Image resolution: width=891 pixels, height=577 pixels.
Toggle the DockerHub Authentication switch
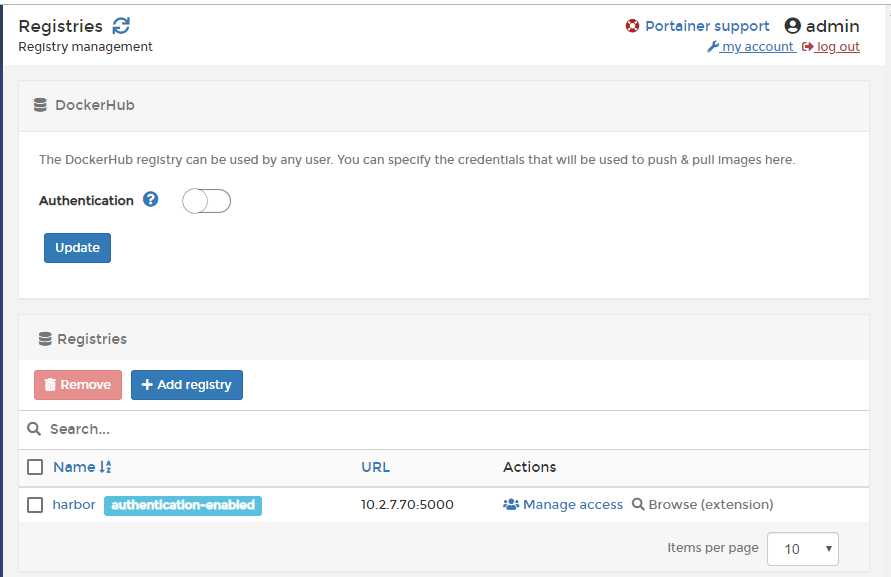point(206,201)
